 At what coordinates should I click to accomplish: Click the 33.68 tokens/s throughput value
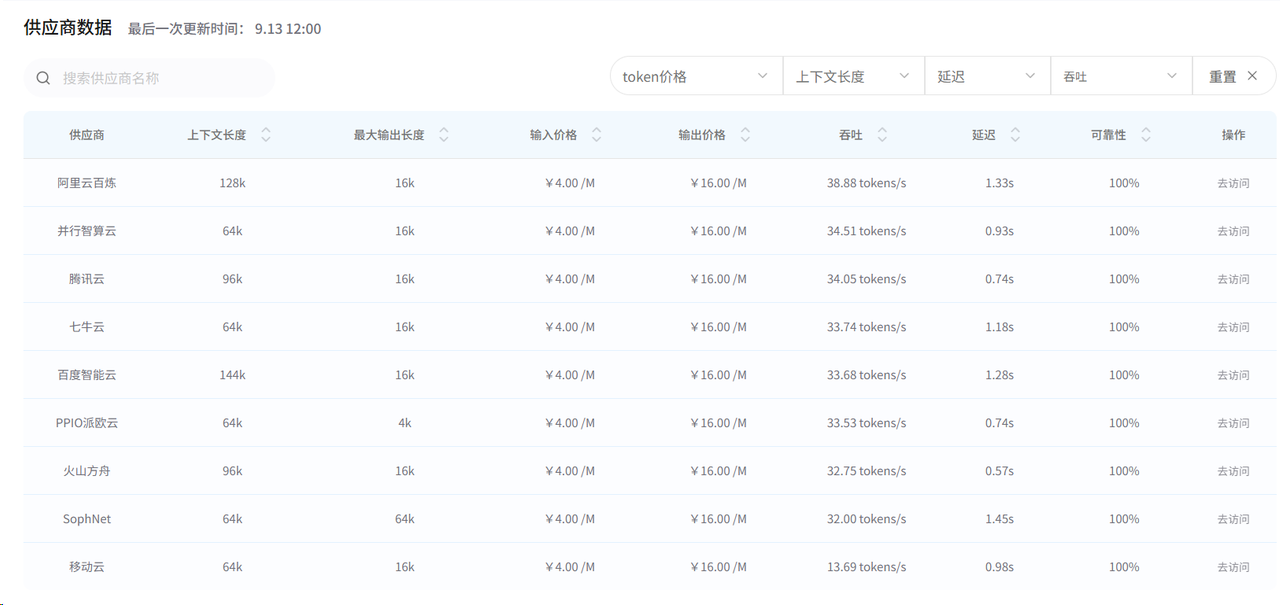(867, 375)
